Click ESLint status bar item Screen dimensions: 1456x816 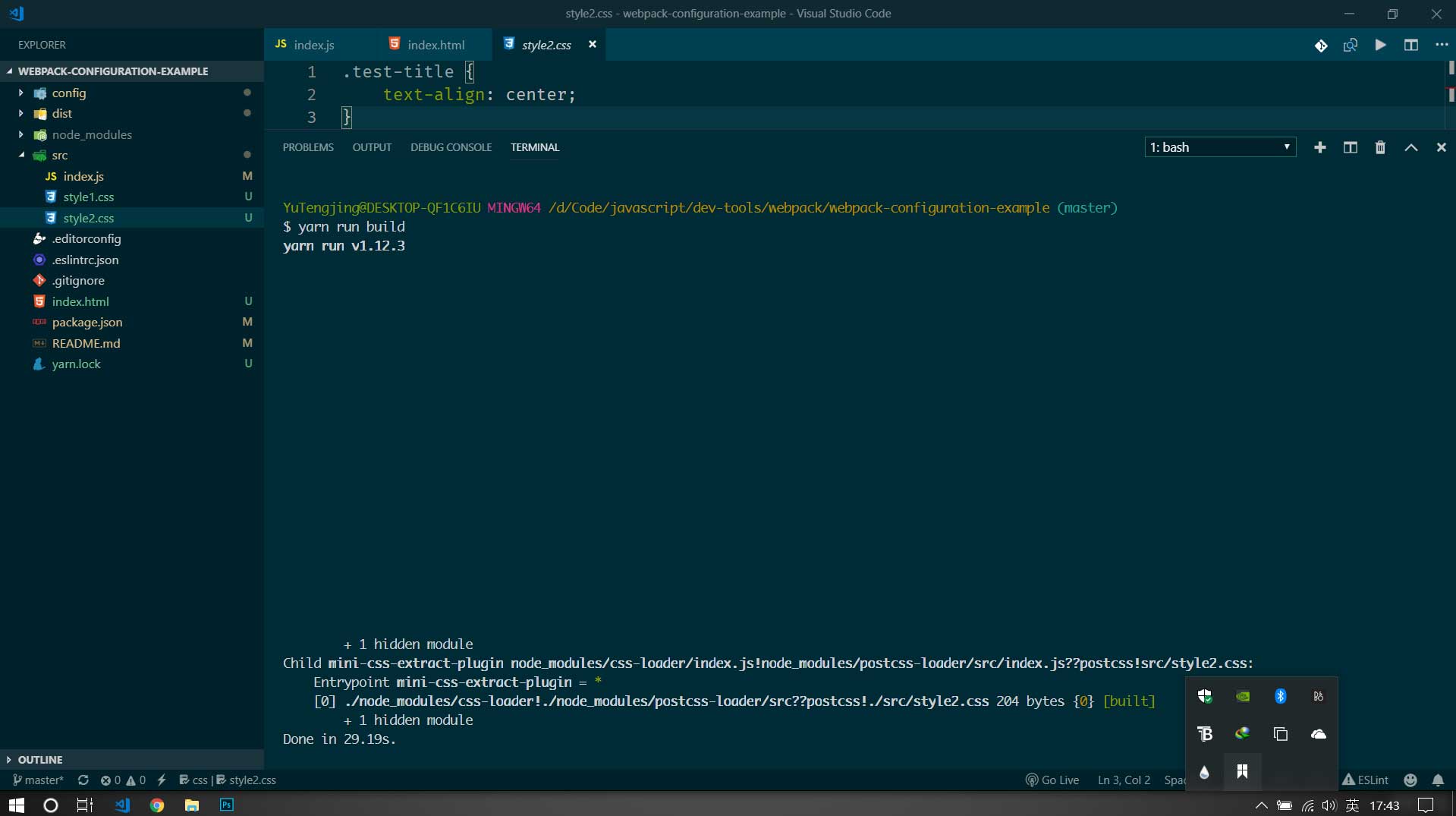coord(1365,780)
